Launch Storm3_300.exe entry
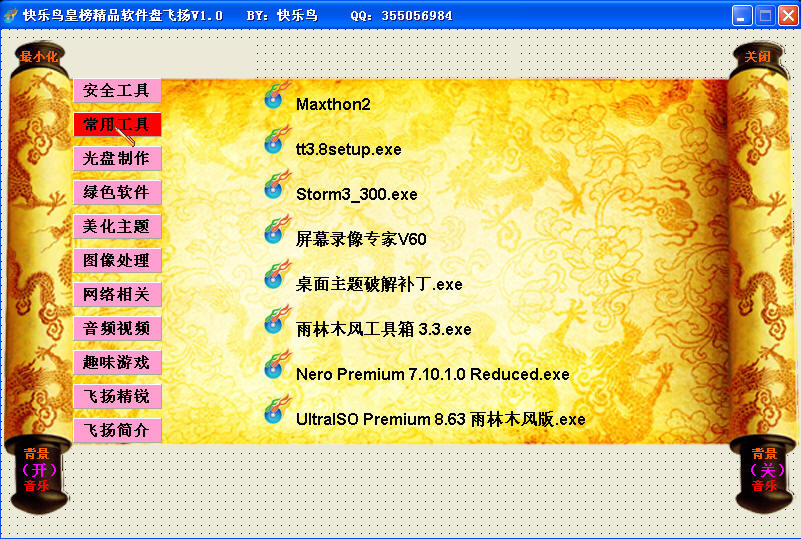Viewport: 801px width, 539px height. [x=357, y=194]
